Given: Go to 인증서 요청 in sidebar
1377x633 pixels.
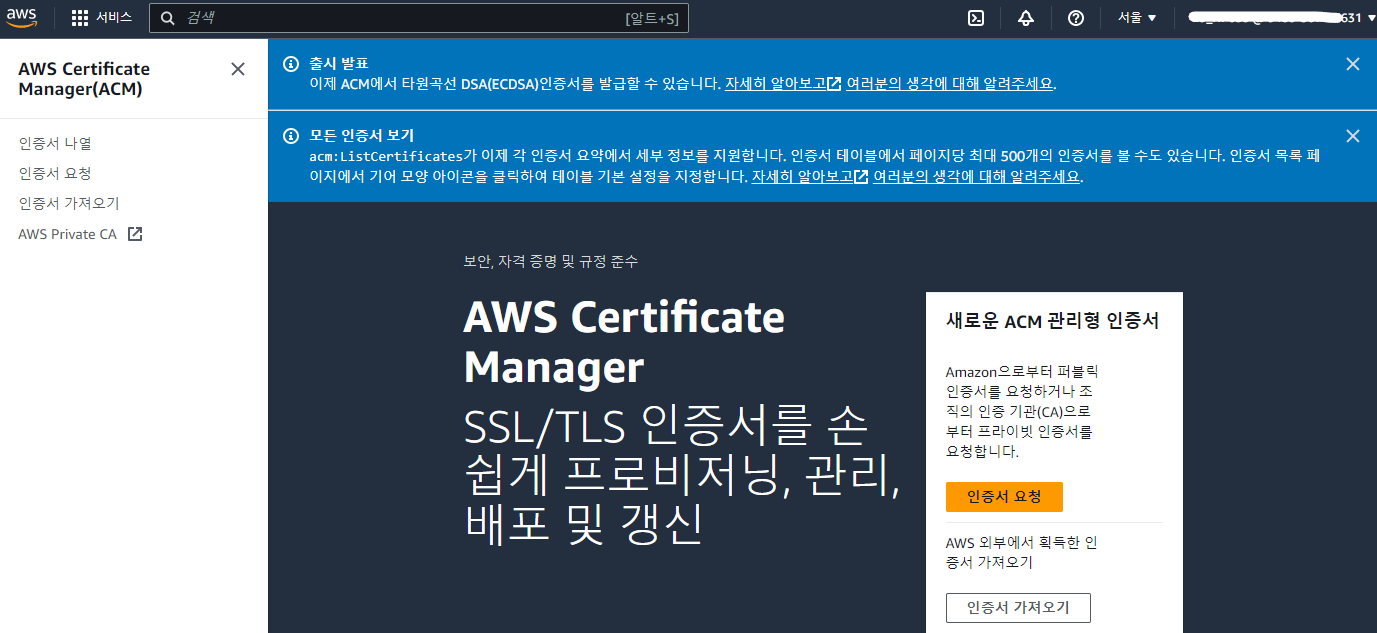Looking at the screenshot, I should (55, 173).
